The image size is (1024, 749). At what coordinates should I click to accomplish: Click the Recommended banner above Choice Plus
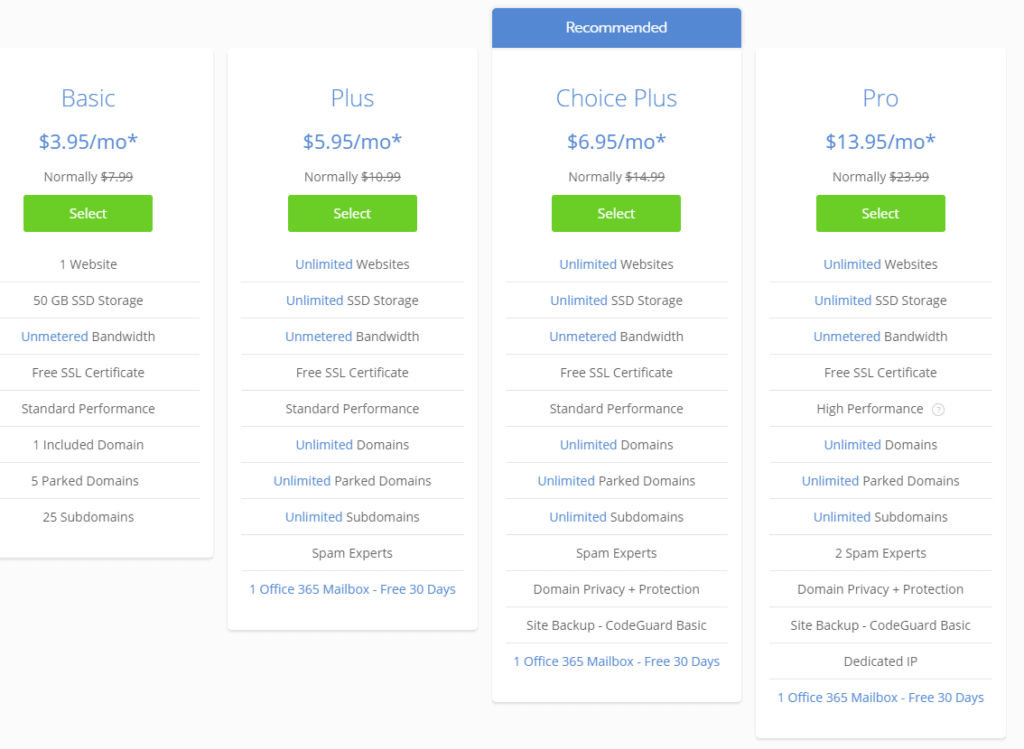click(616, 28)
